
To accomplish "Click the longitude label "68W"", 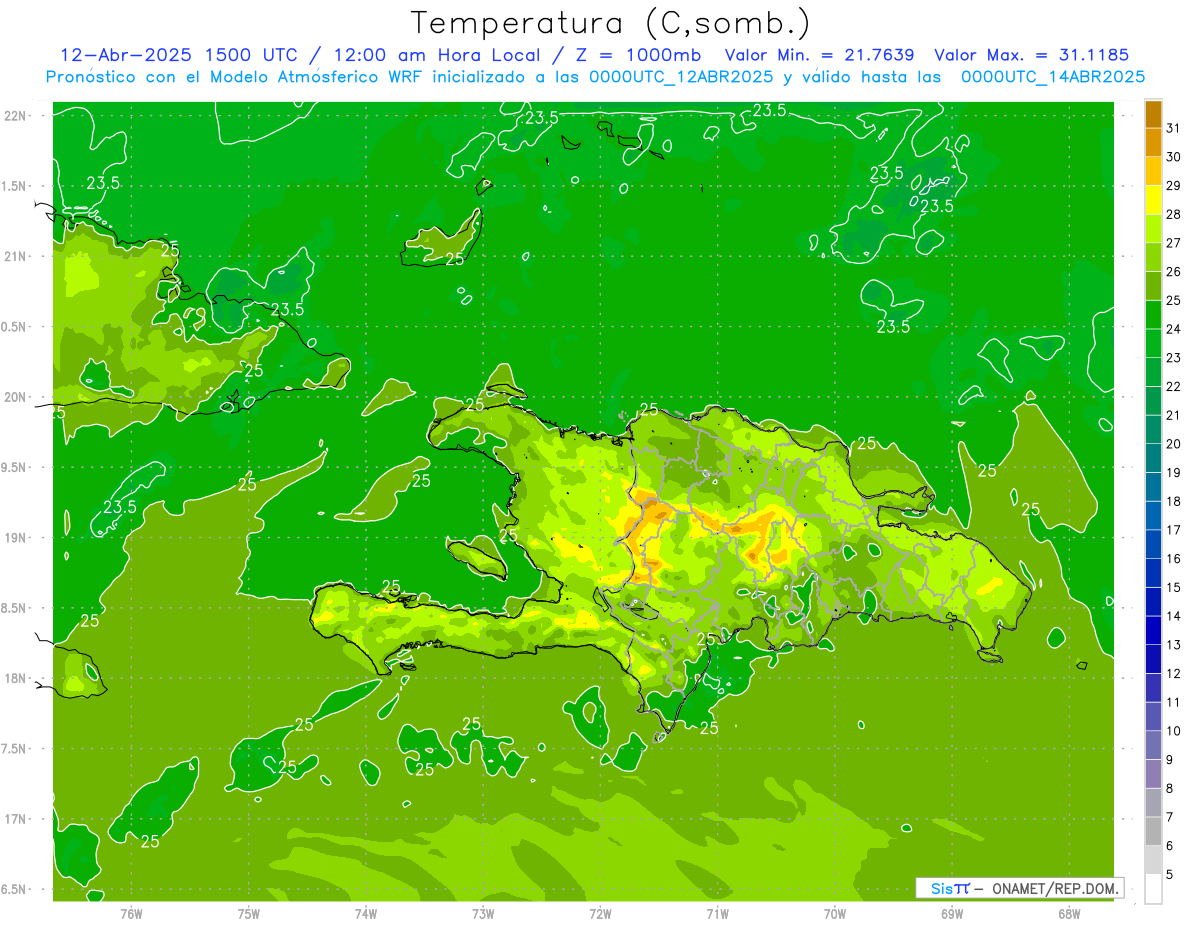I will 1069,914.
